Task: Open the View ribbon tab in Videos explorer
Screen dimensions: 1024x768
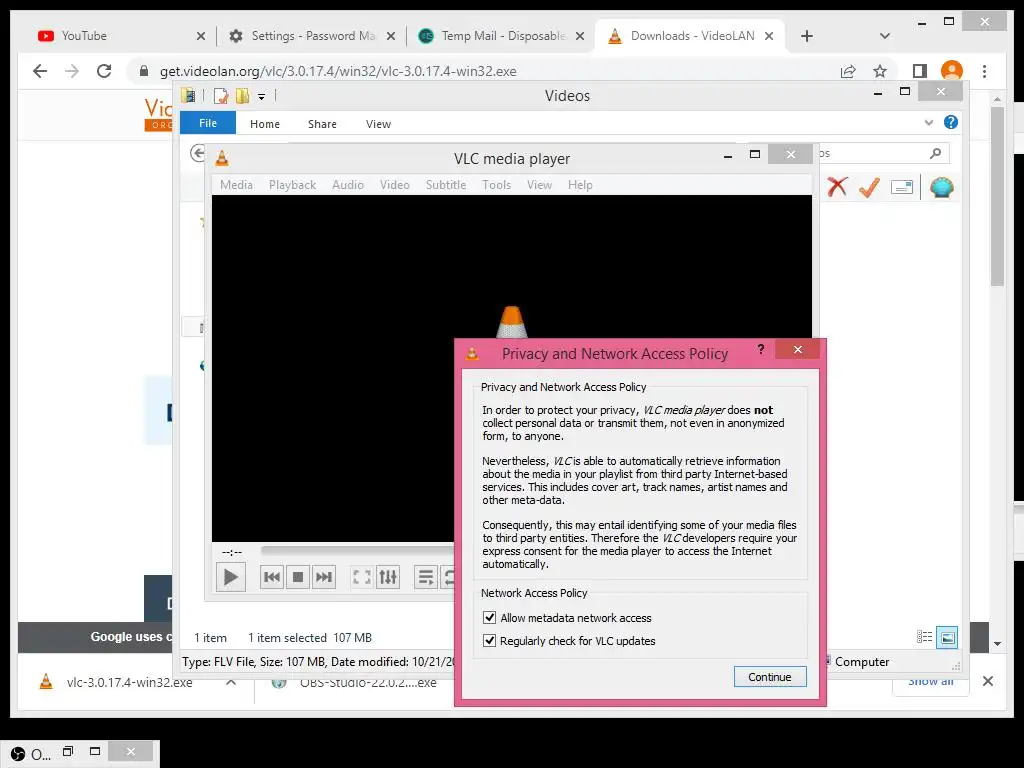Action: pyautogui.click(x=378, y=123)
